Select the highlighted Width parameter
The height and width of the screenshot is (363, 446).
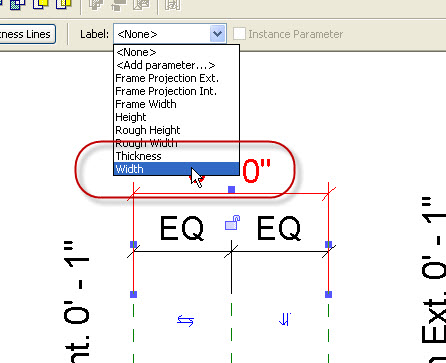pos(176,169)
